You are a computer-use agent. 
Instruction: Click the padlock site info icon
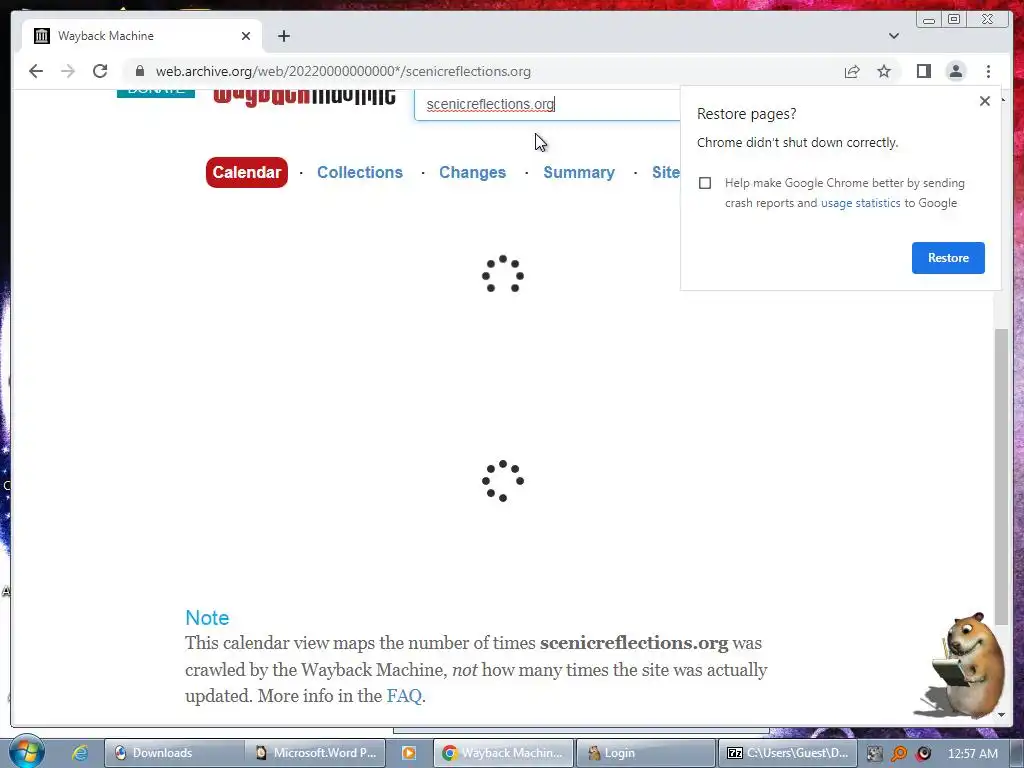(x=139, y=71)
